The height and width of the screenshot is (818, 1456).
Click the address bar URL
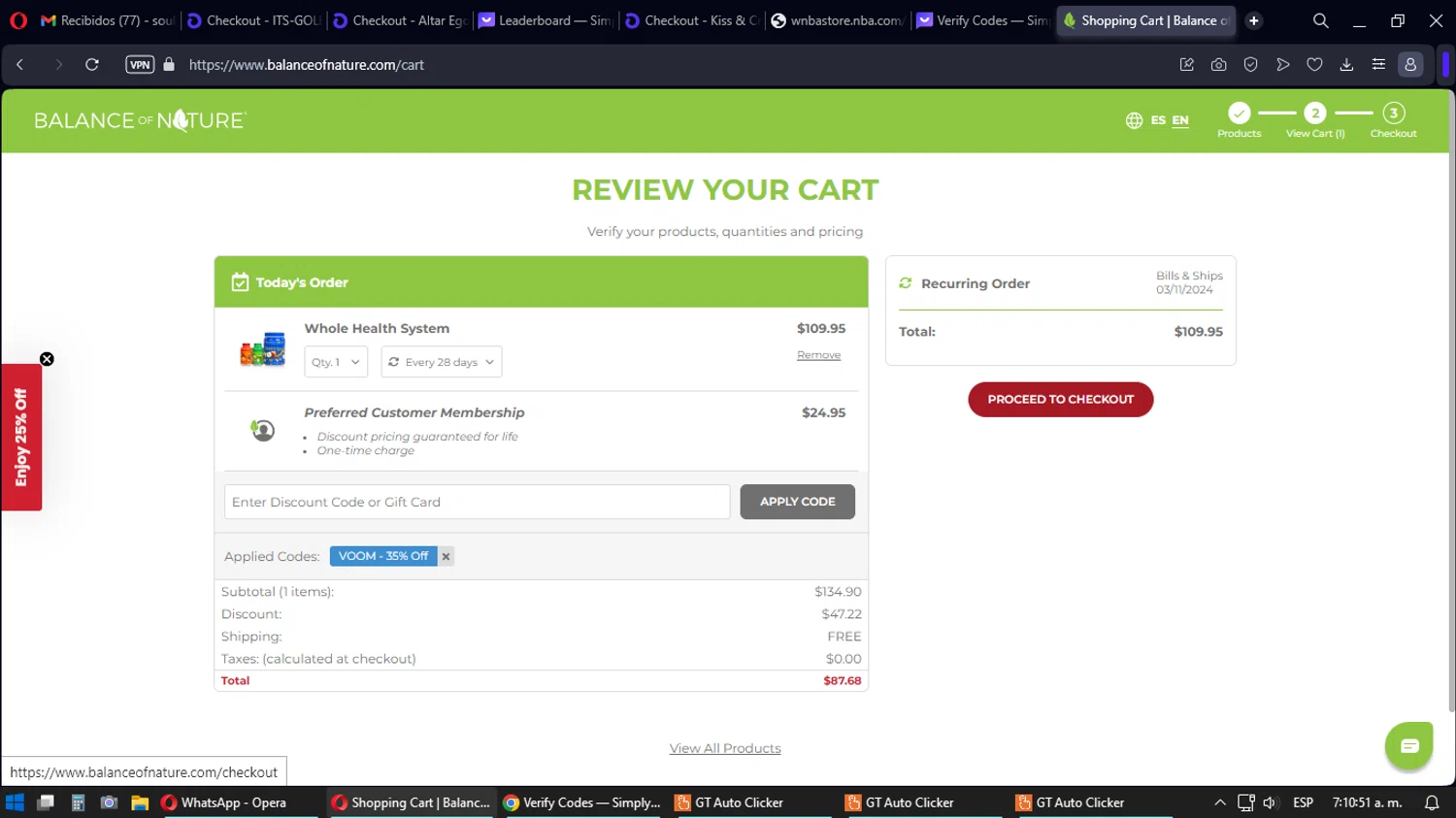point(307,65)
